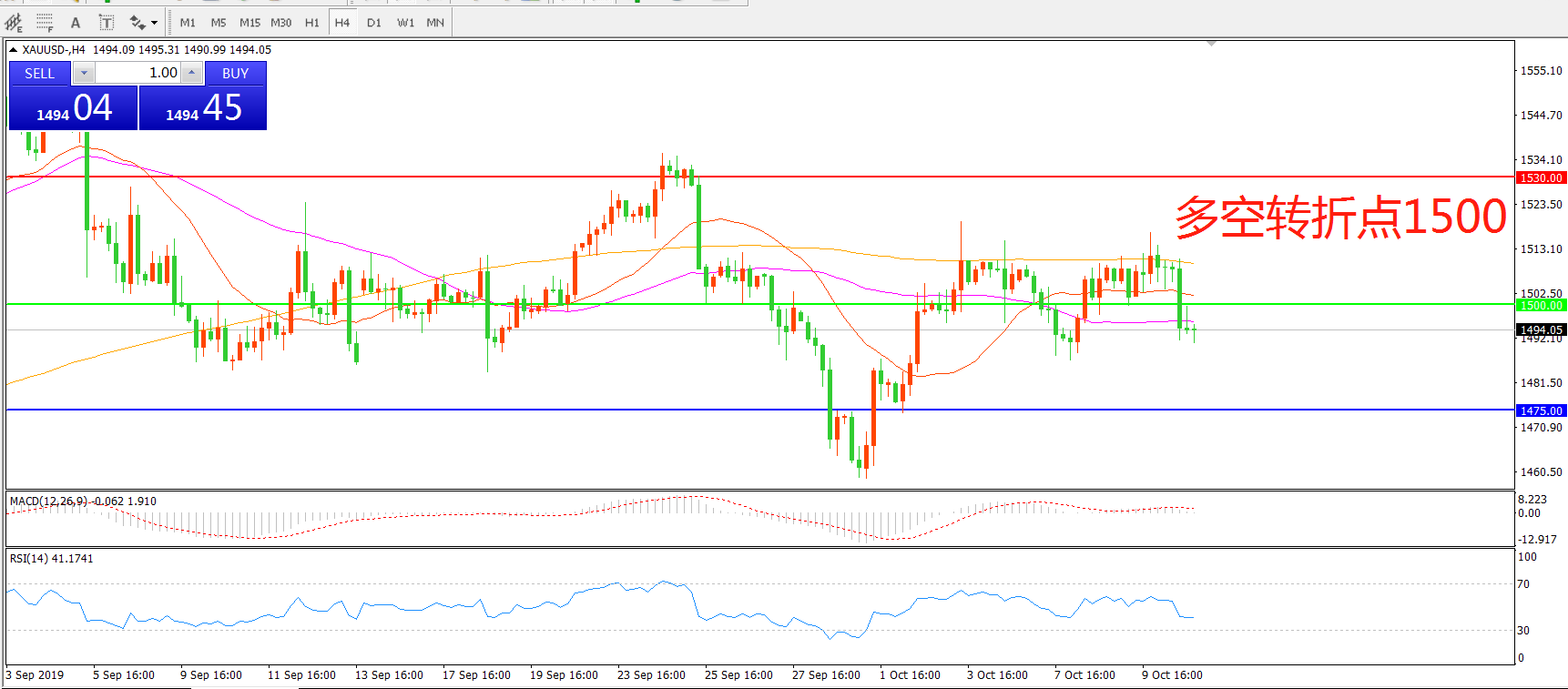Increase lot volume with up arrow
This screenshot has height=689, width=1568.
pos(192,73)
